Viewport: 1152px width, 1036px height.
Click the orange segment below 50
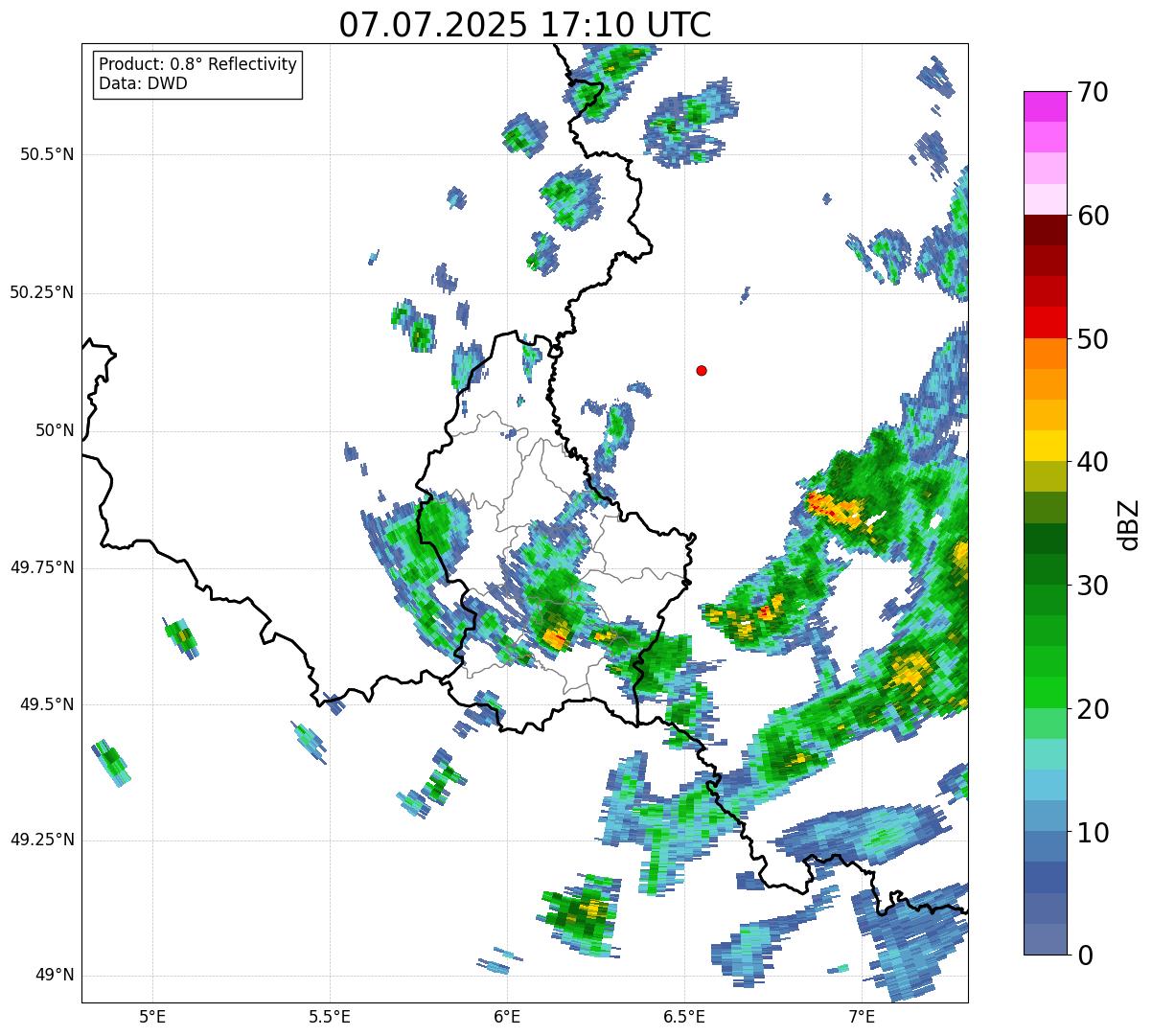(x=1045, y=354)
